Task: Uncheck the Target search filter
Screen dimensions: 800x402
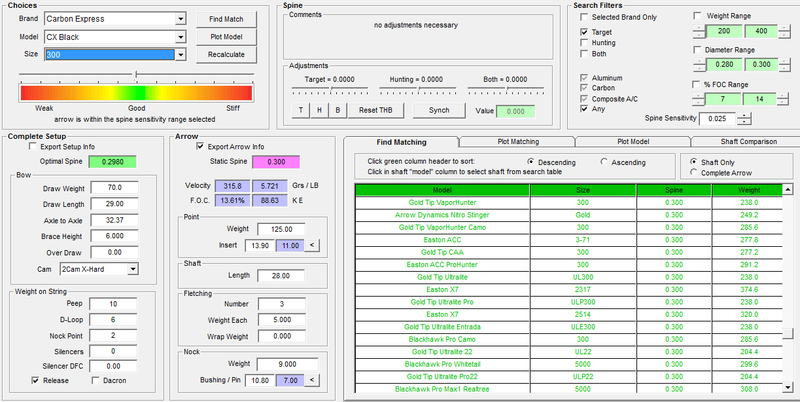Action: click(584, 32)
